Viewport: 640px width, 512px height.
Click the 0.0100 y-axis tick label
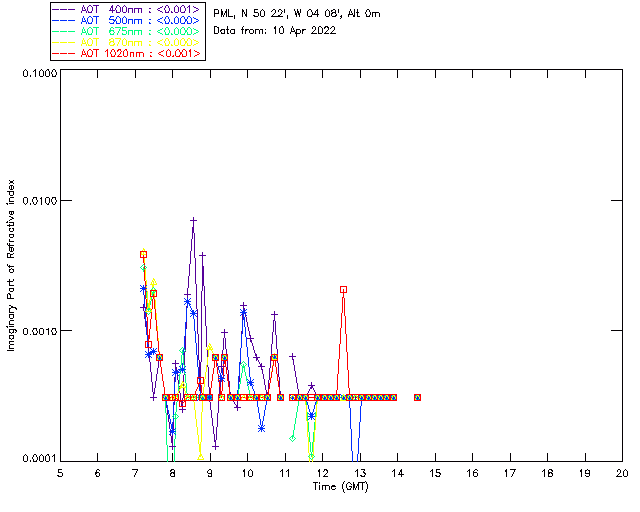coord(40,200)
